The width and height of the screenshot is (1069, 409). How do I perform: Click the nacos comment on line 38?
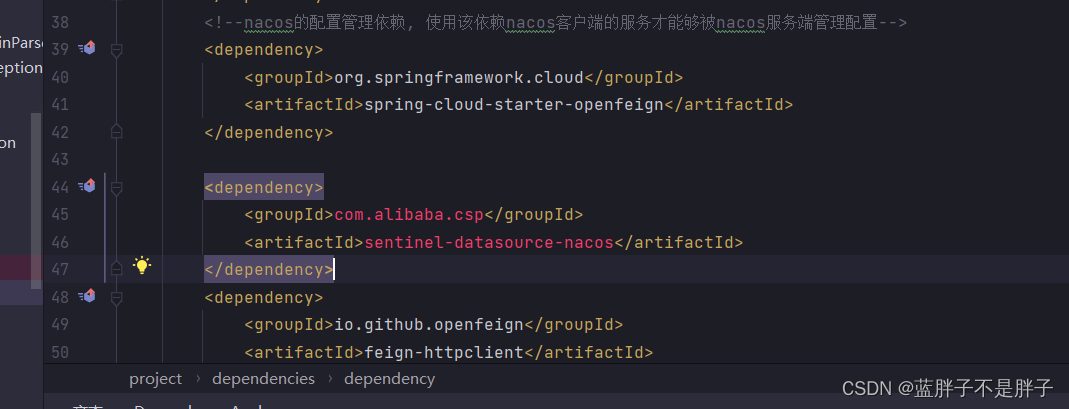point(555,23)
